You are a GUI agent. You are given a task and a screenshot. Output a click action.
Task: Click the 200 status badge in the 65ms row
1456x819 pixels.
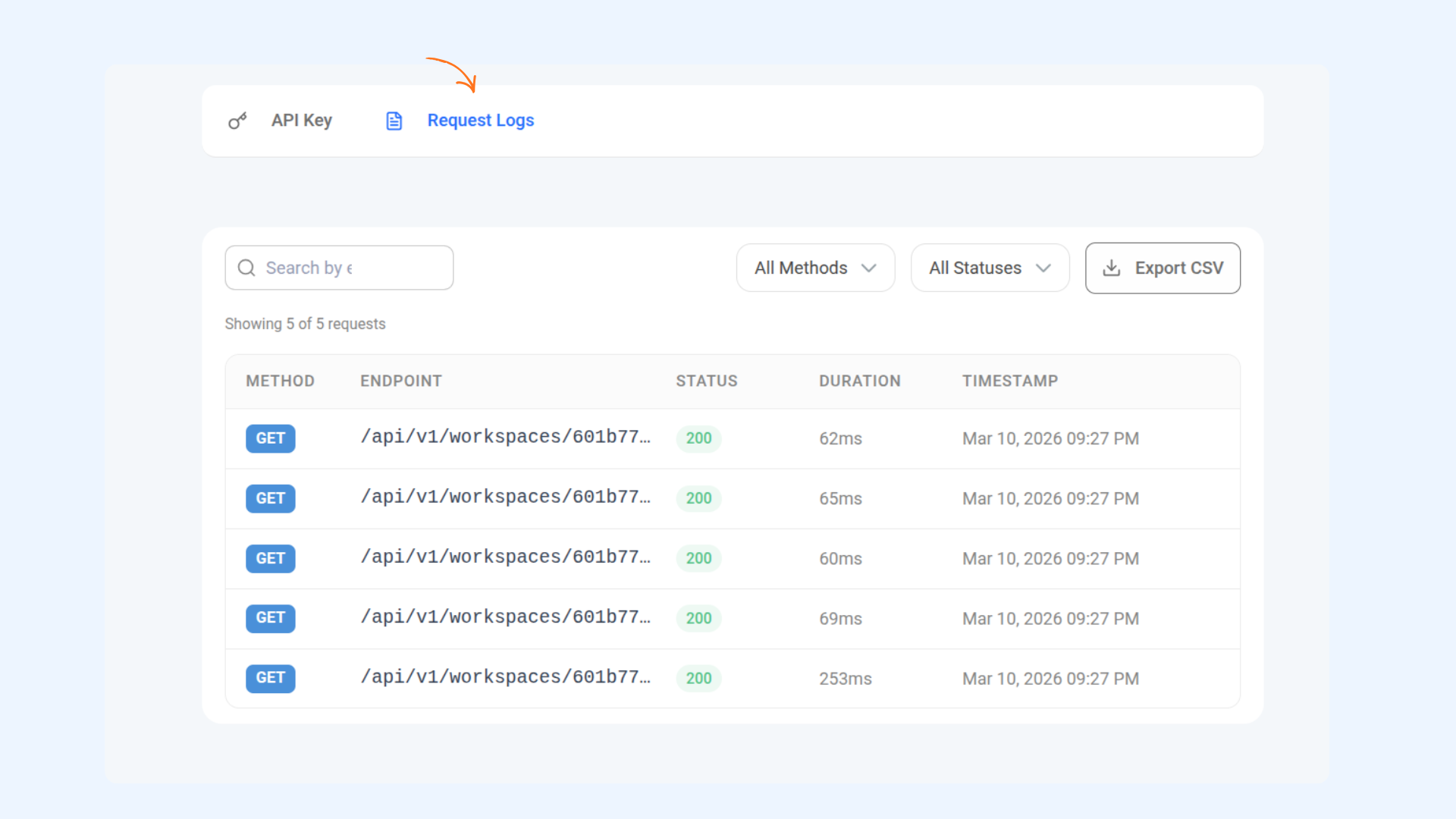(698, 498)
